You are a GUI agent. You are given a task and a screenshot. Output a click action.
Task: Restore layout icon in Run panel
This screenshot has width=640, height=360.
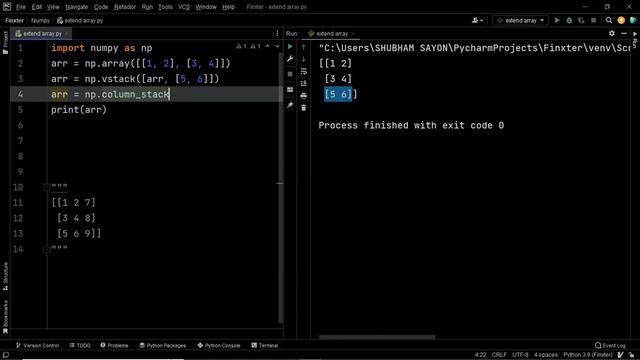click(x=290, y=89)
